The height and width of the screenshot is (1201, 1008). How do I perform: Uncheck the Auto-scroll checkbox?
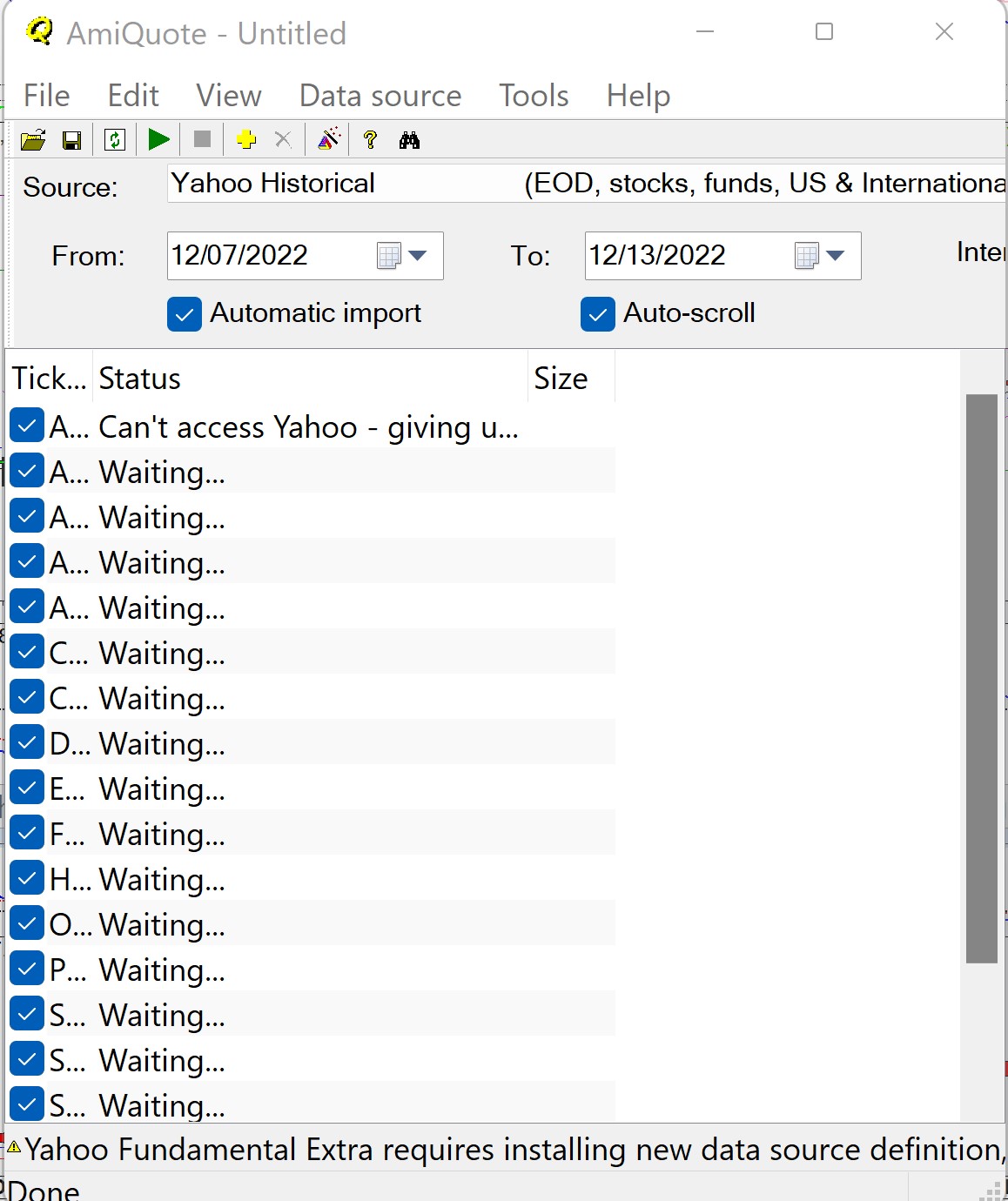[x=598, y=314]
